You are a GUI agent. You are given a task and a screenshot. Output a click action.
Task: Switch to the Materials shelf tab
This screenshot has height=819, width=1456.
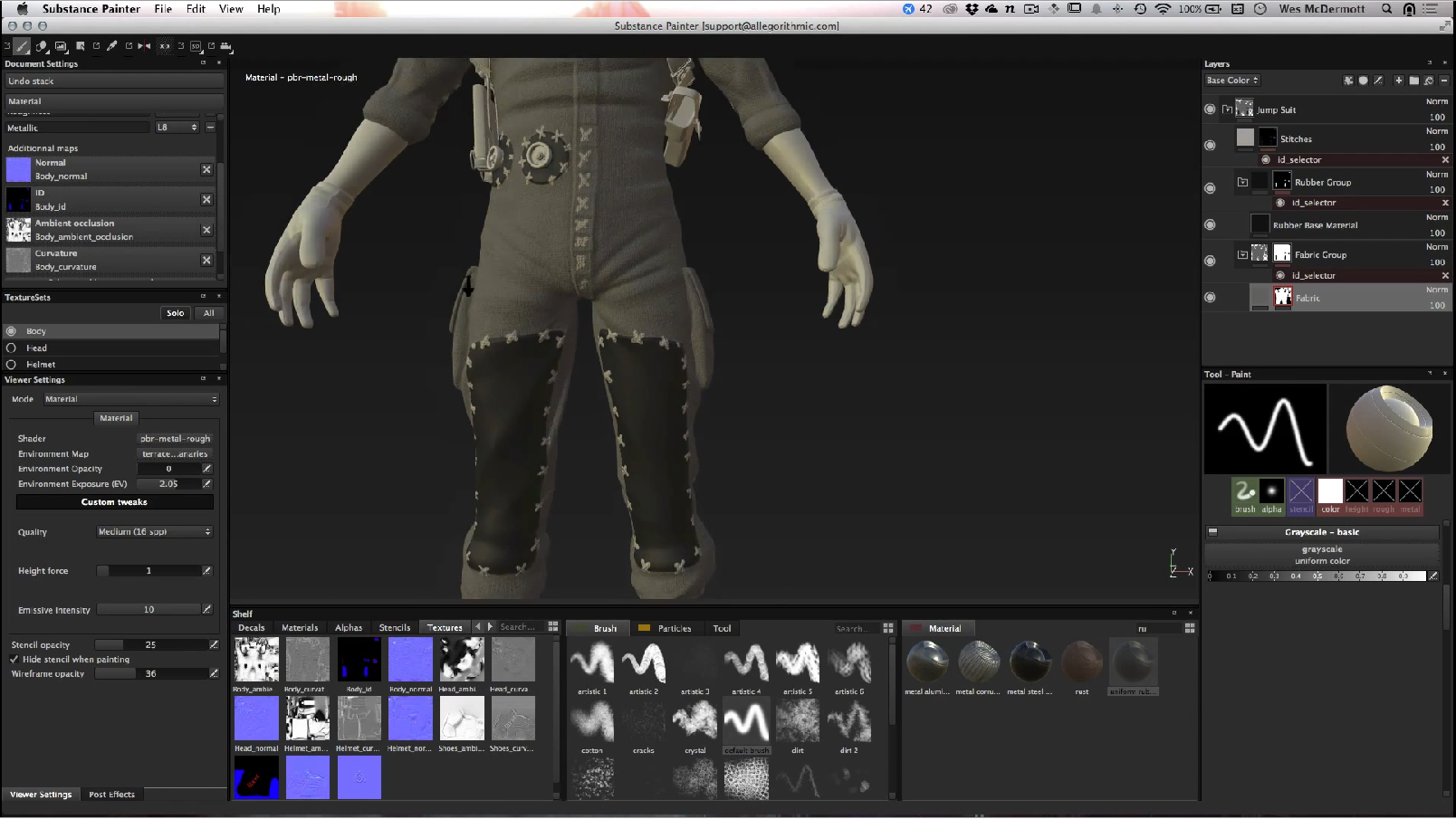(x=300, y=628)
